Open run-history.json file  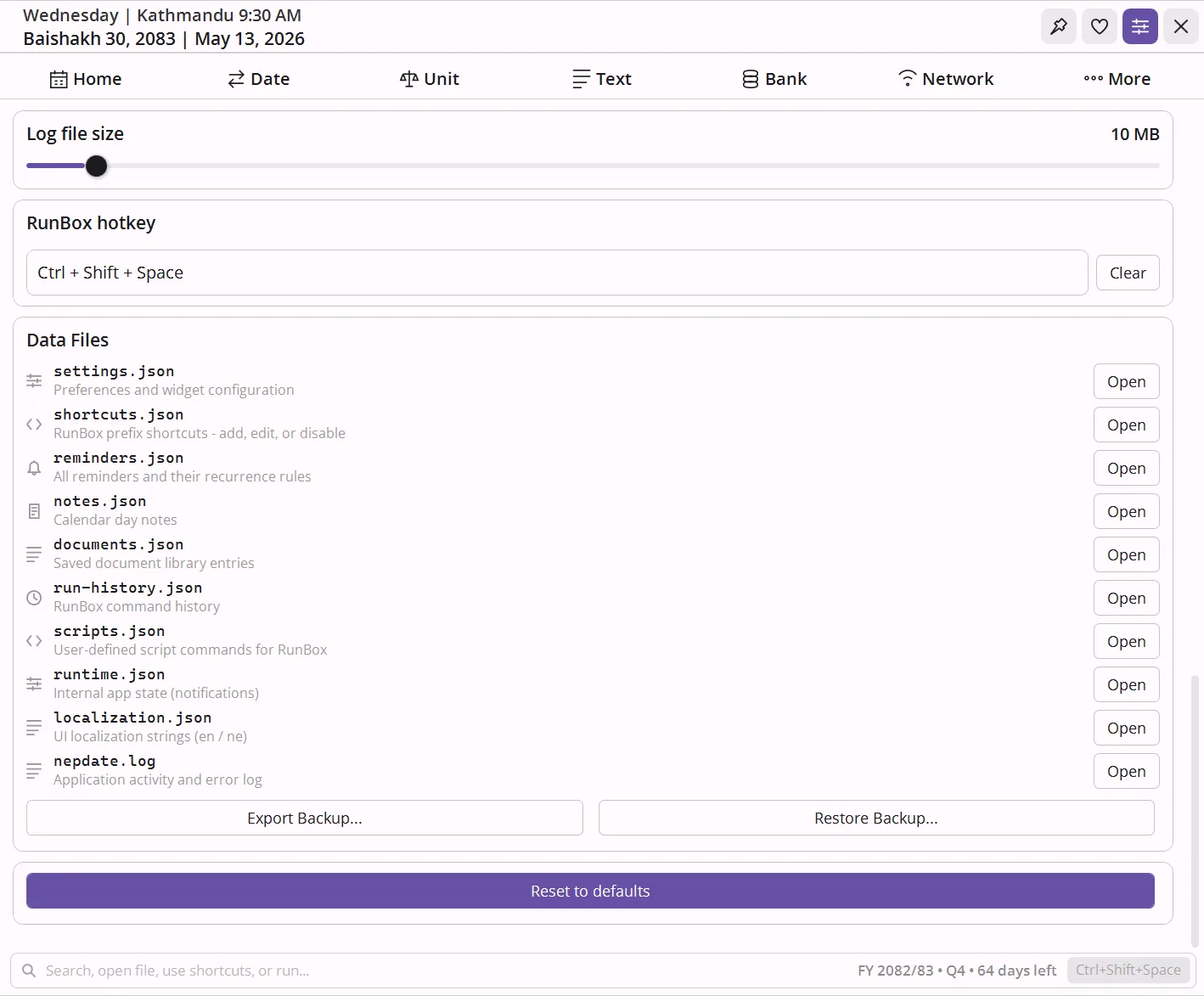click(1127, 598)
